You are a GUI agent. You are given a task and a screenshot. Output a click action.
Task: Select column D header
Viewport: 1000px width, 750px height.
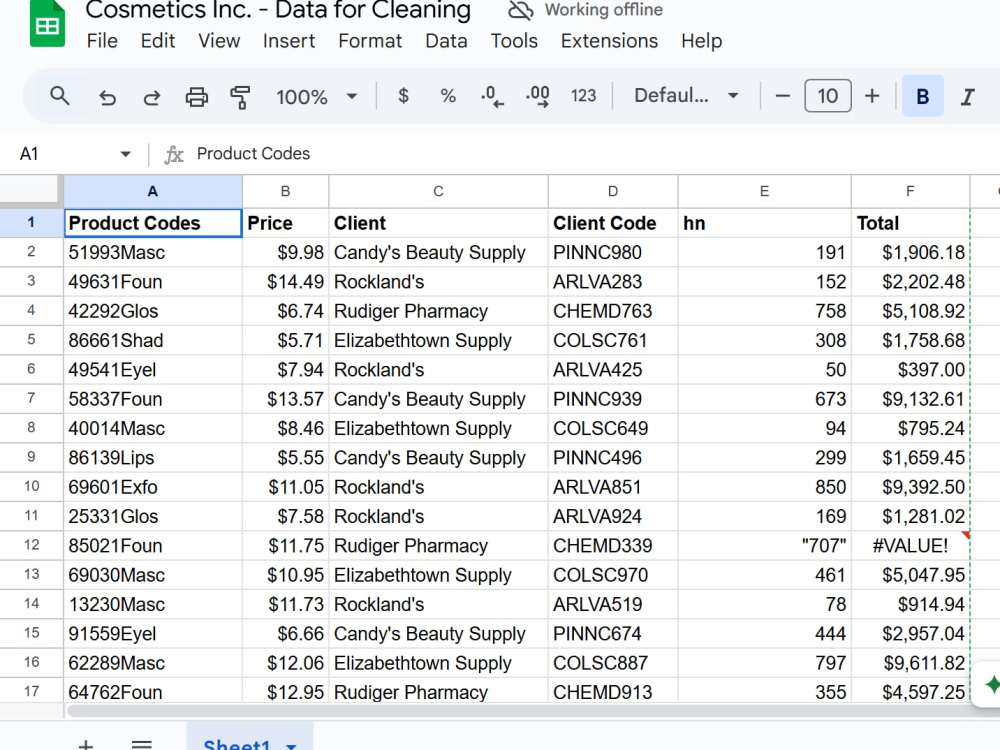[613, 191]
